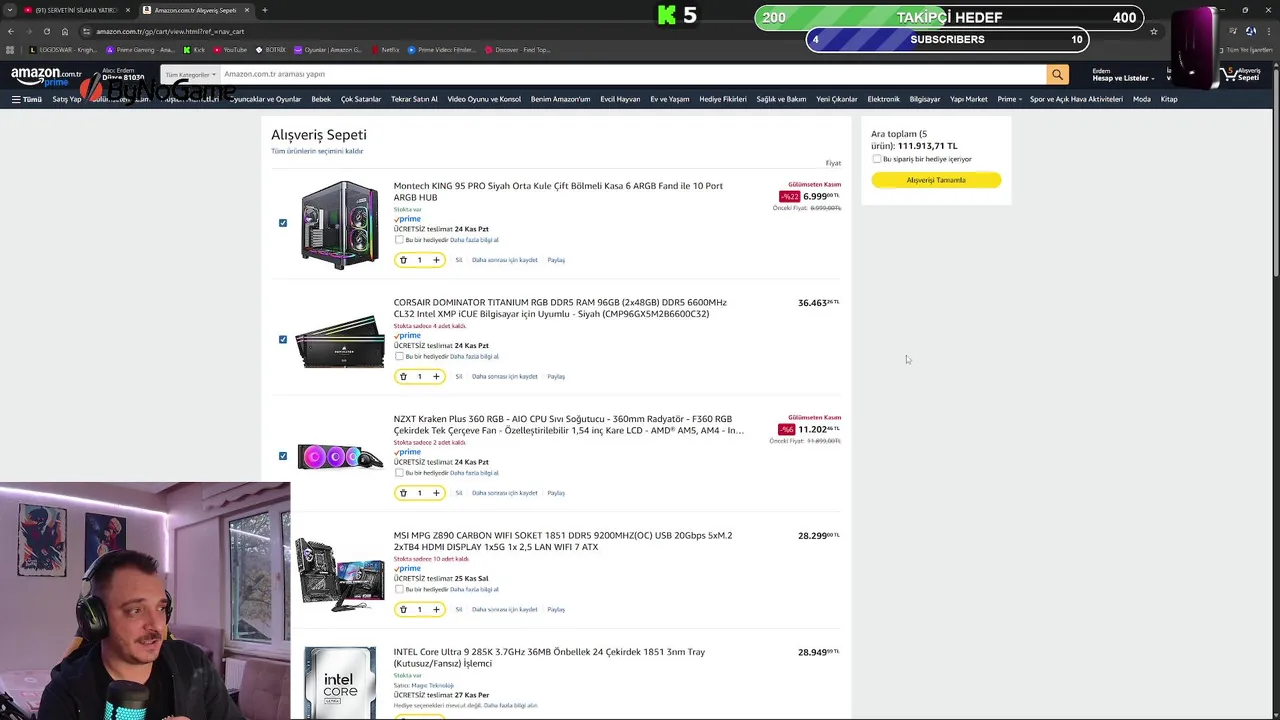Image resolution: width=1280 pixels, height=720 pixels.
Task: Open the Tümü hamburger menu
Action: 26,99
